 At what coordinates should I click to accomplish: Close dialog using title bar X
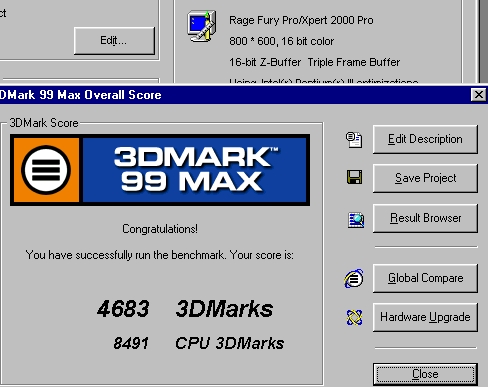point(479,95)
